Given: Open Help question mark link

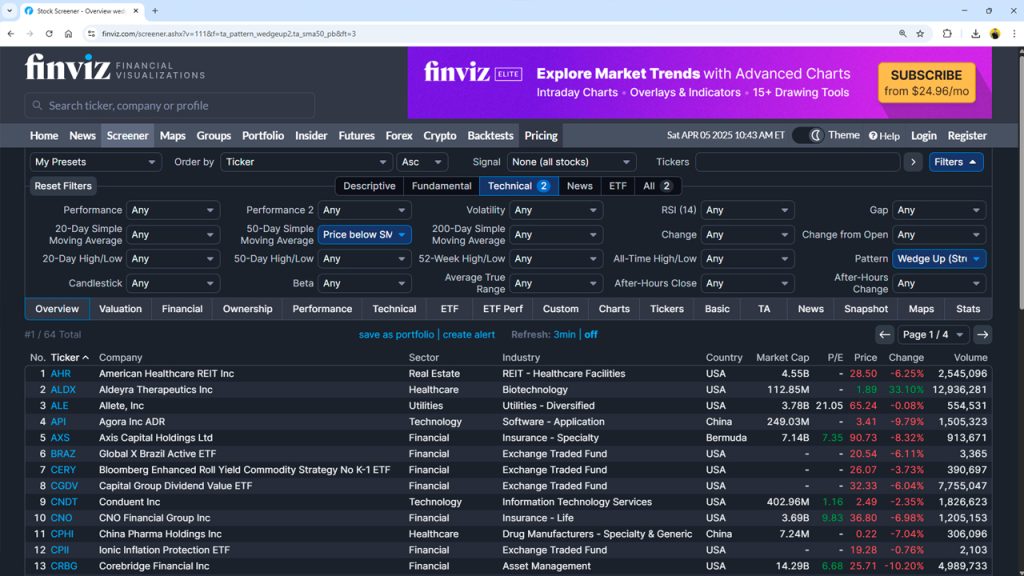Looking at the screenshot, I should pos(884,136).
